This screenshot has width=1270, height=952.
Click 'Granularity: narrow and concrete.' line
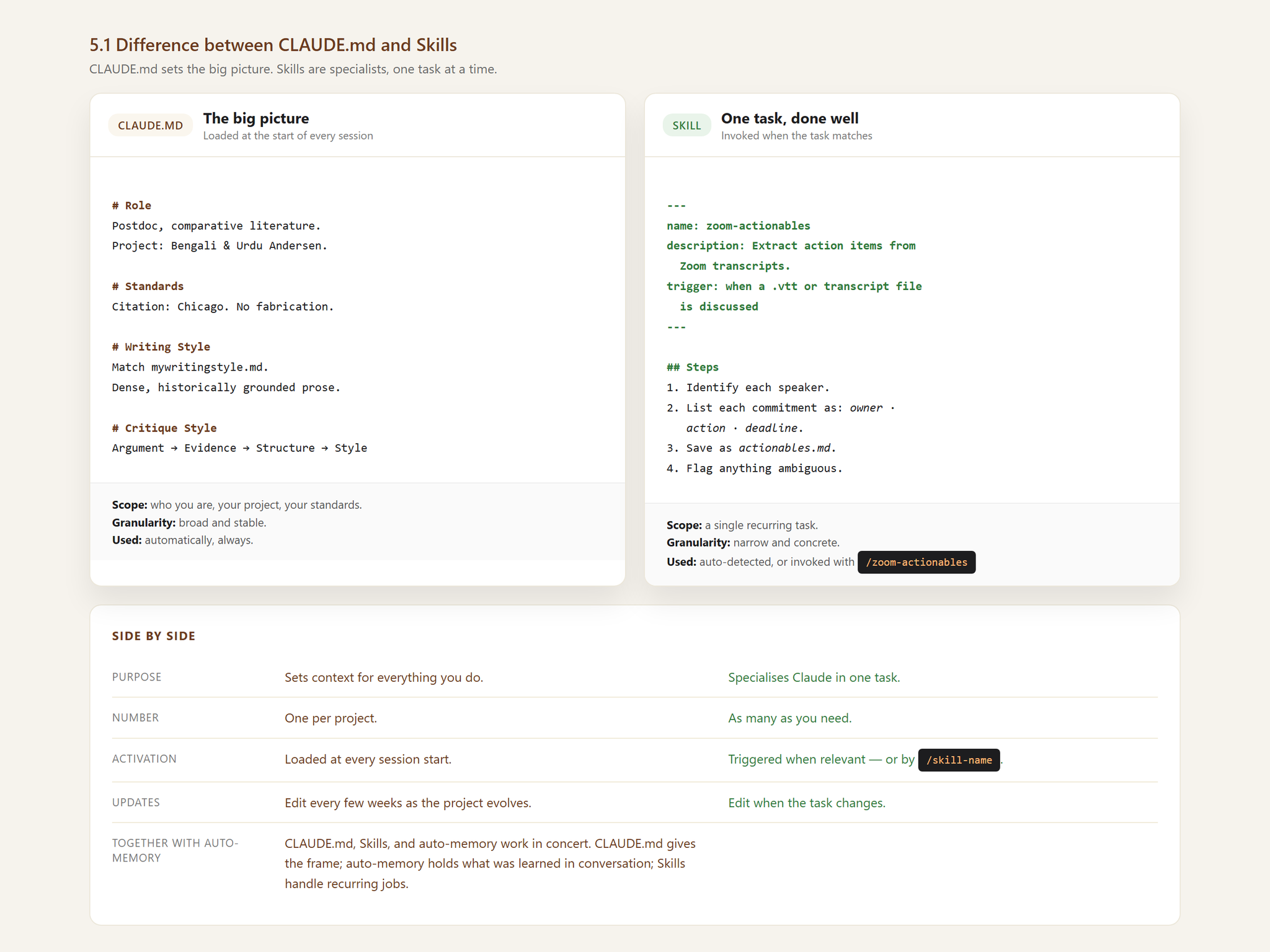point(753,543)
